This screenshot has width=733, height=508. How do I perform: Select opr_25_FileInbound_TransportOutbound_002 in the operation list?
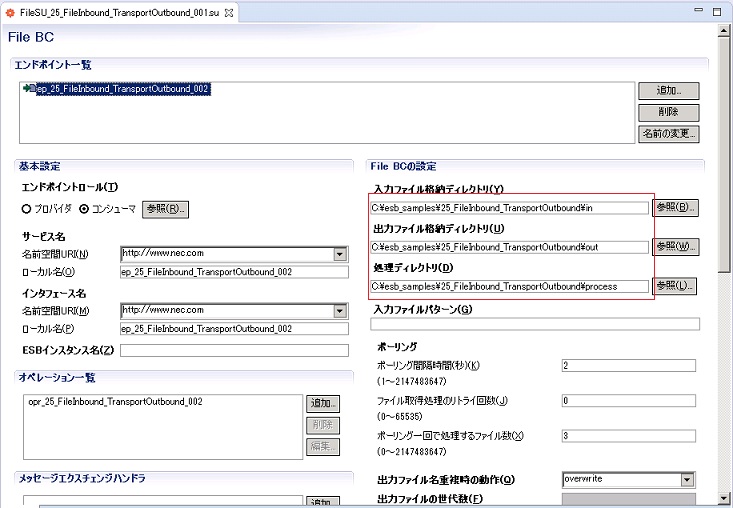(113, 402)
